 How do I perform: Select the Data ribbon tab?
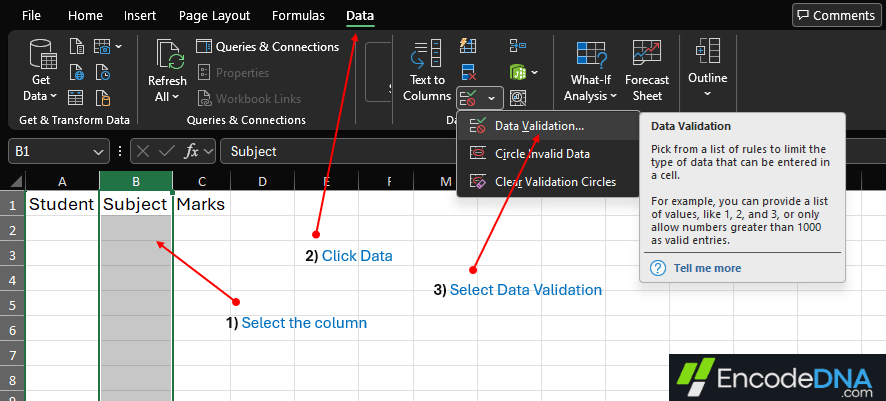(360, 16)
